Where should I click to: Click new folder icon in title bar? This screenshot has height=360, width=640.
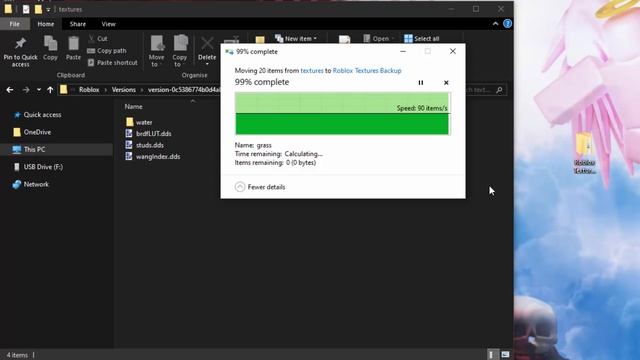[x=38, y=9]
